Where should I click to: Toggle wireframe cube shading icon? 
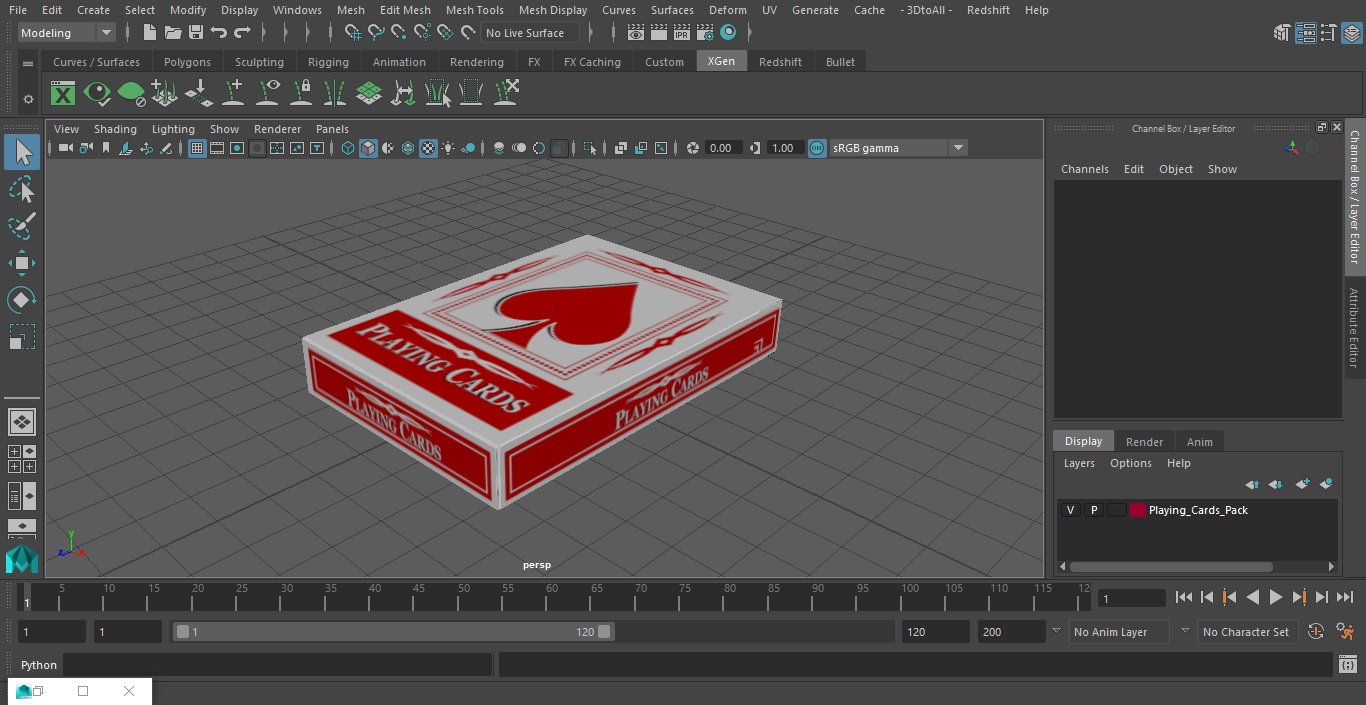(x=348, y=148)
